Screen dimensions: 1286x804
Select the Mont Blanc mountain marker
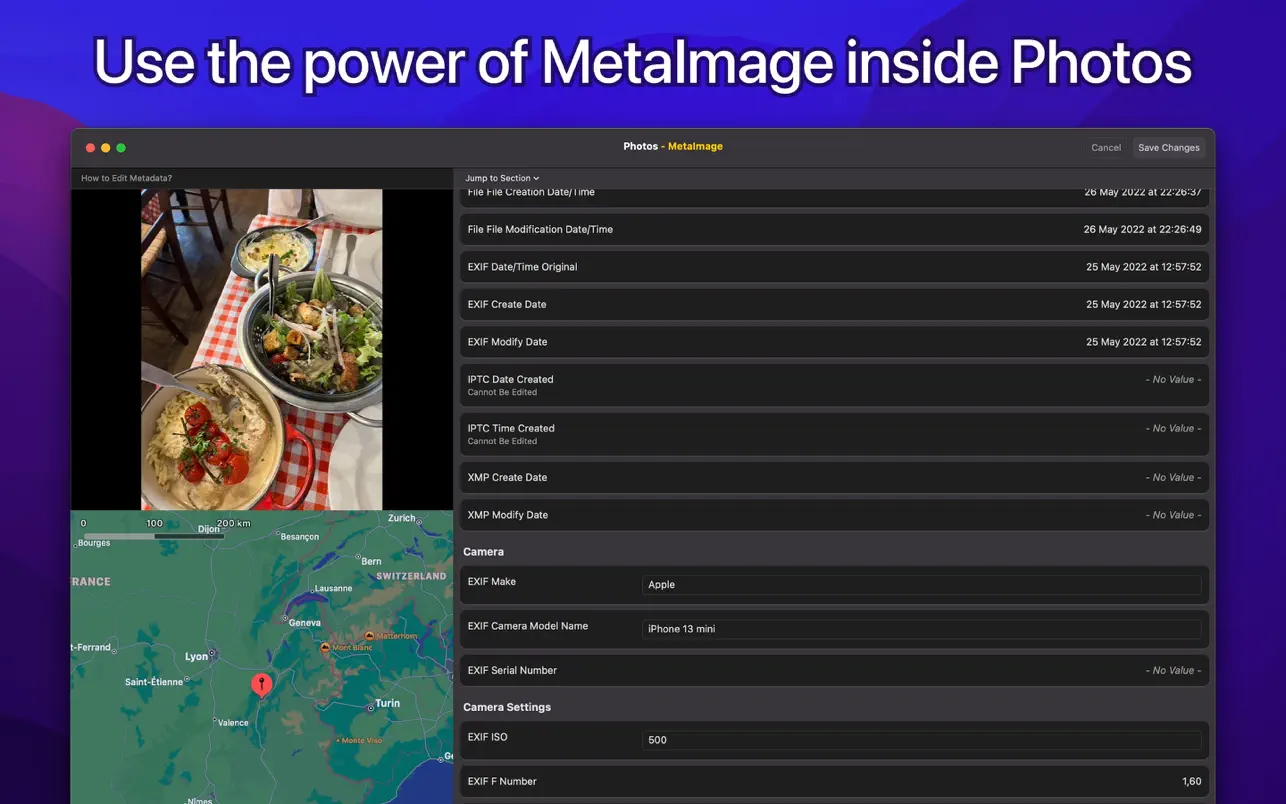pyautogui.click(x=324, y=648)
